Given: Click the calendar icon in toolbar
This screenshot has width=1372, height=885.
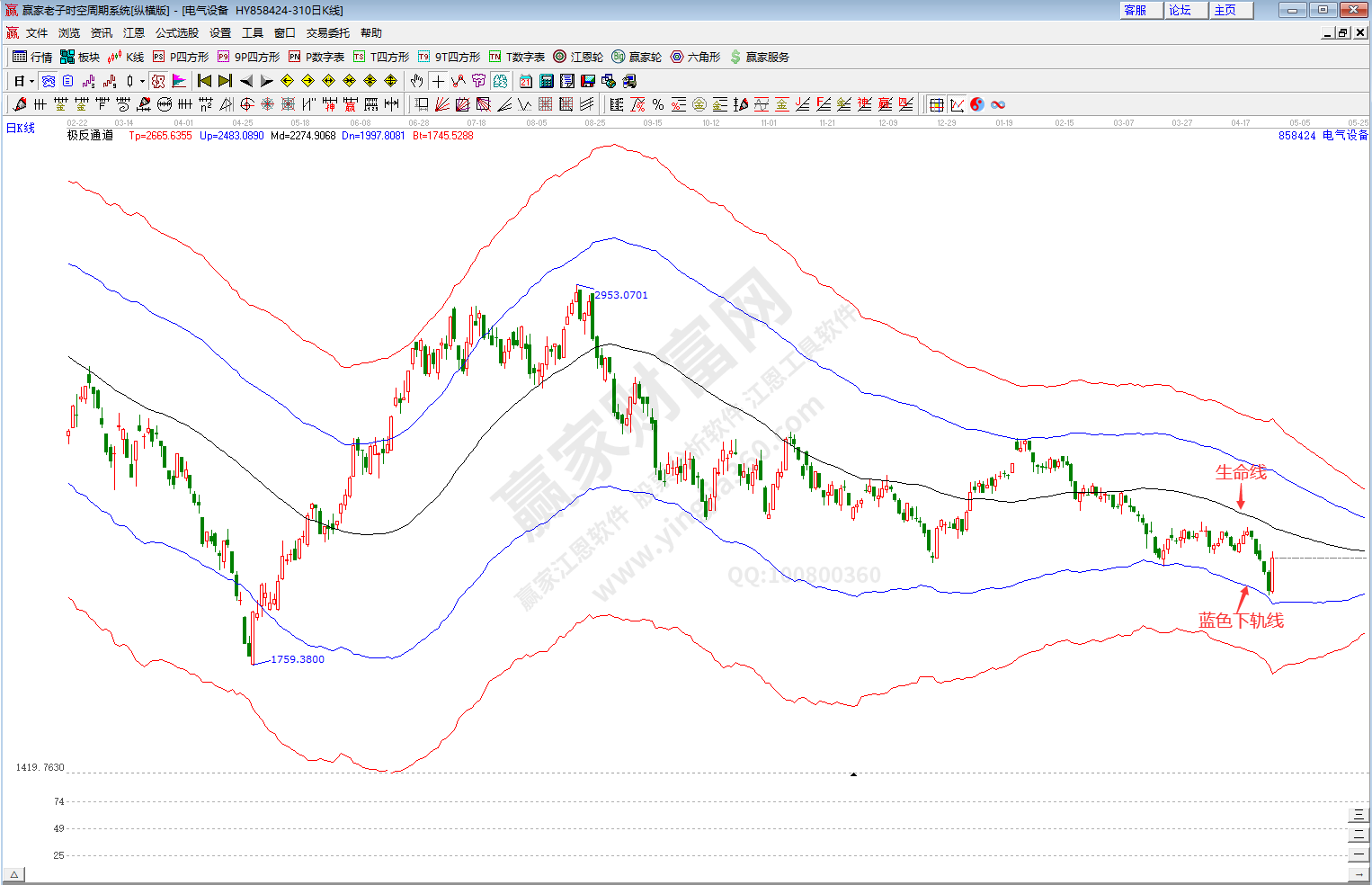Looking at the screenshot, I should (x=526, y=81).
